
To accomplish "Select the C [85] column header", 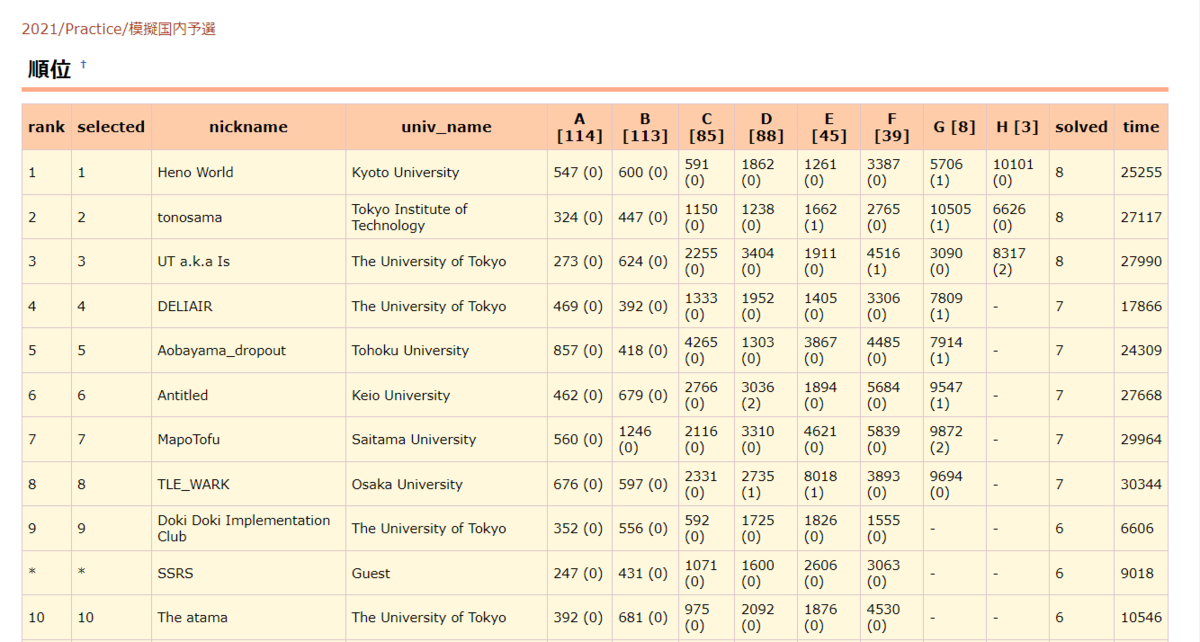I will [x=706, y=127].
